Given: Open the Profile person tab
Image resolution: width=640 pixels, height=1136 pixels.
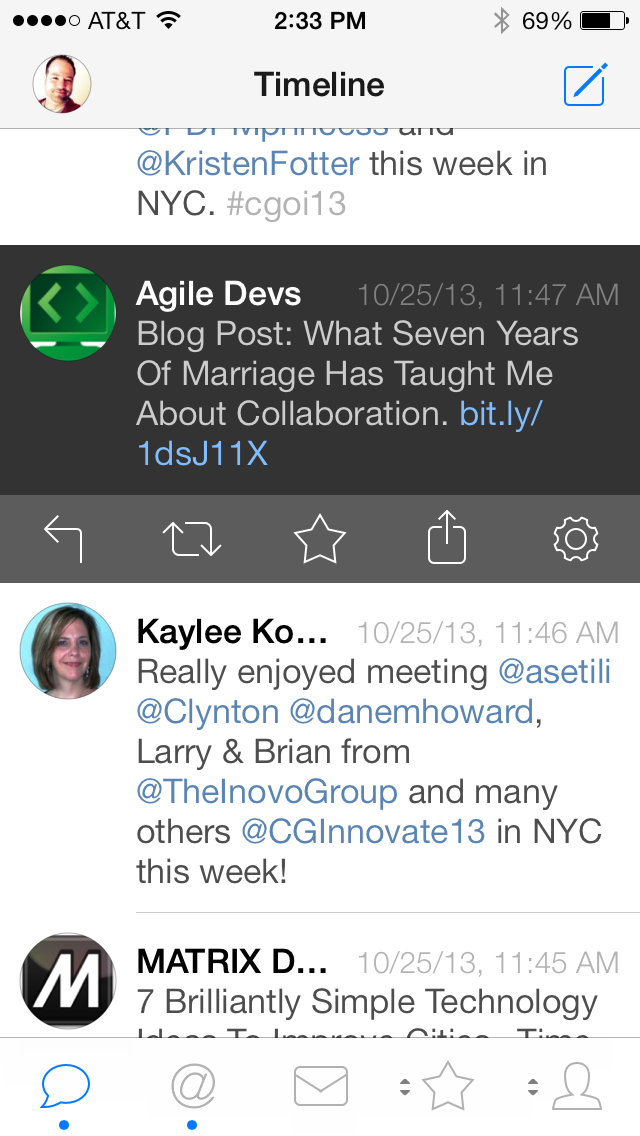Looking at the screenshot, I should [577, 1086].
